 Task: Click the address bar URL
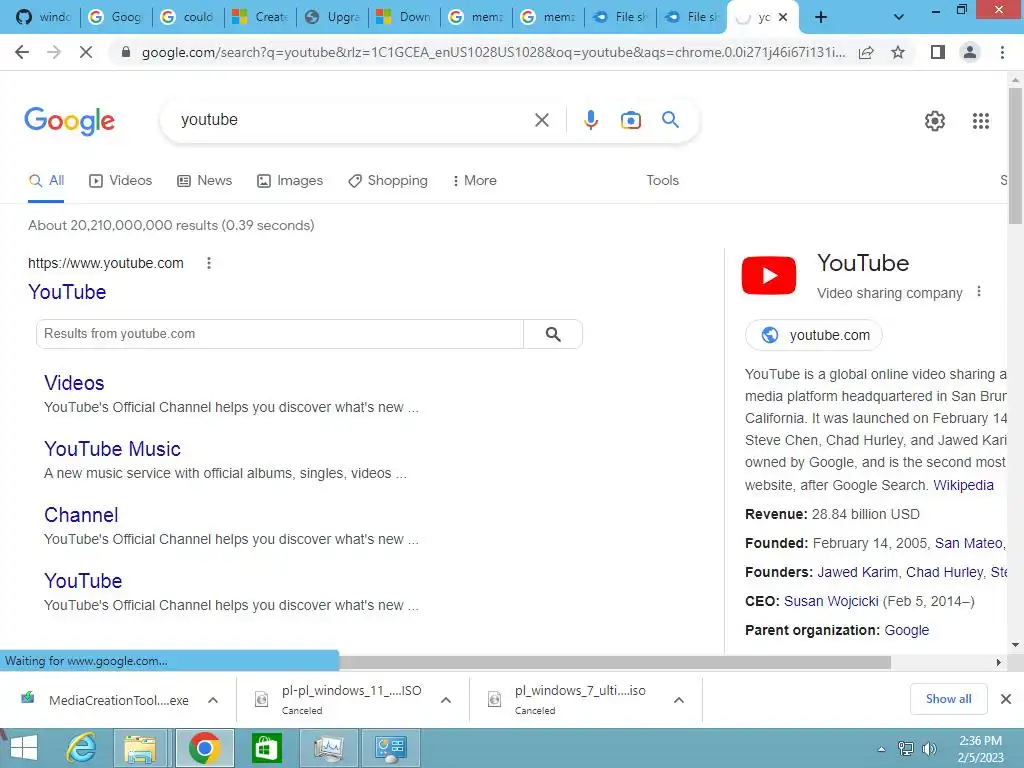493,52
